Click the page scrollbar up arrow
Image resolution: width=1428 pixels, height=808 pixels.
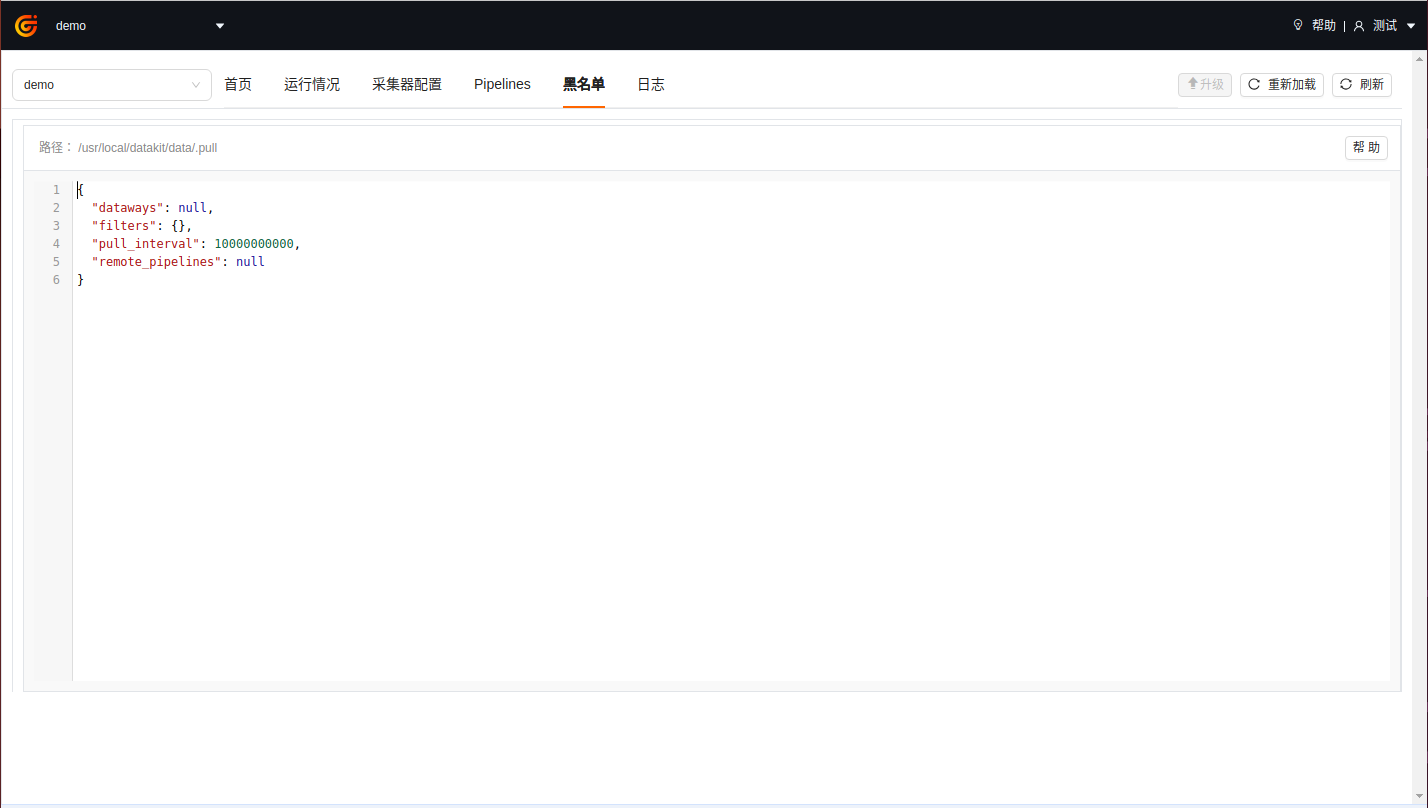pyautogui.click(x=1420, y=58)
